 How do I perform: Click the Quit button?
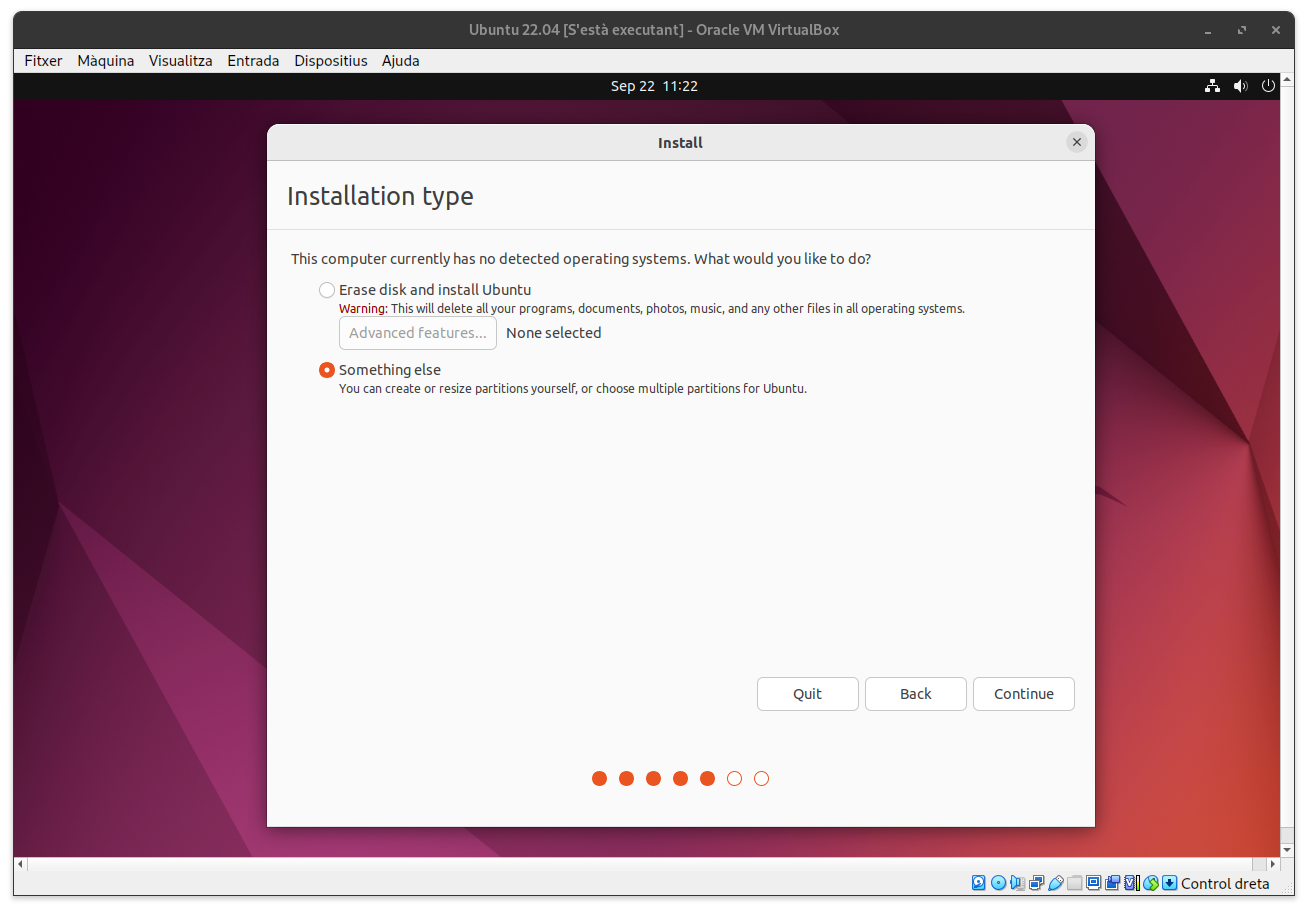click(x=807, y=694)
